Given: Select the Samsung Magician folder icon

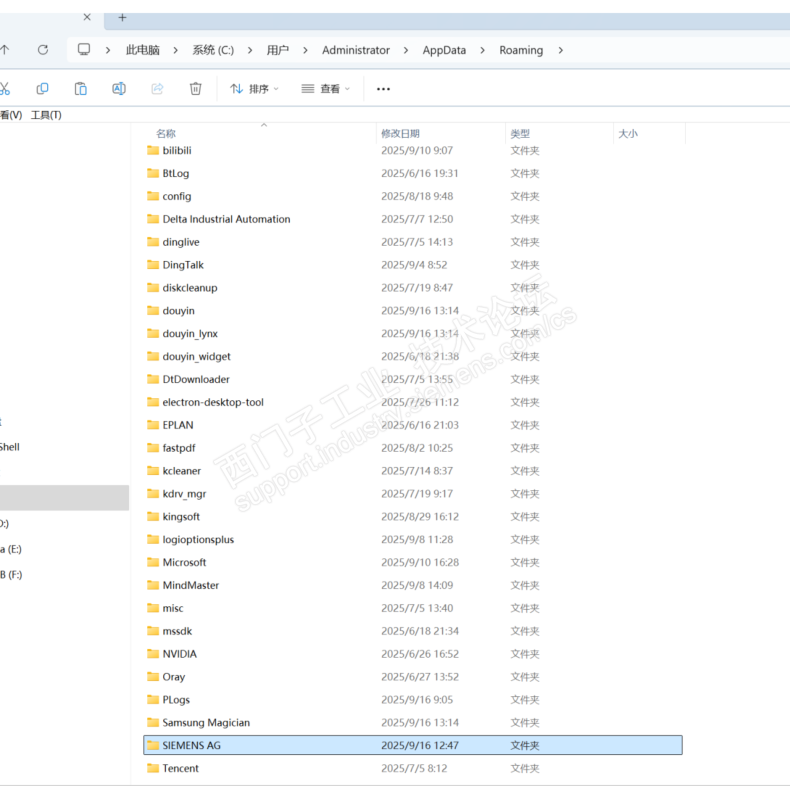Looking at the screenshot, I should tap(153, 723).
